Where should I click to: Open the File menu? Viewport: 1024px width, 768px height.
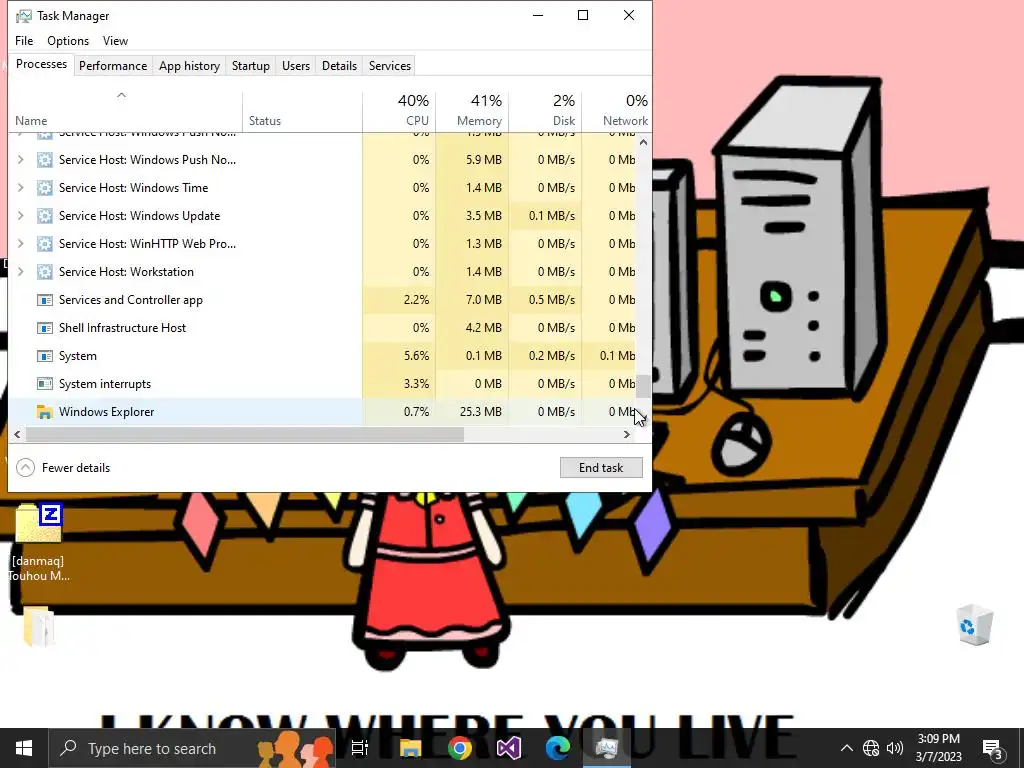[24, 40]
